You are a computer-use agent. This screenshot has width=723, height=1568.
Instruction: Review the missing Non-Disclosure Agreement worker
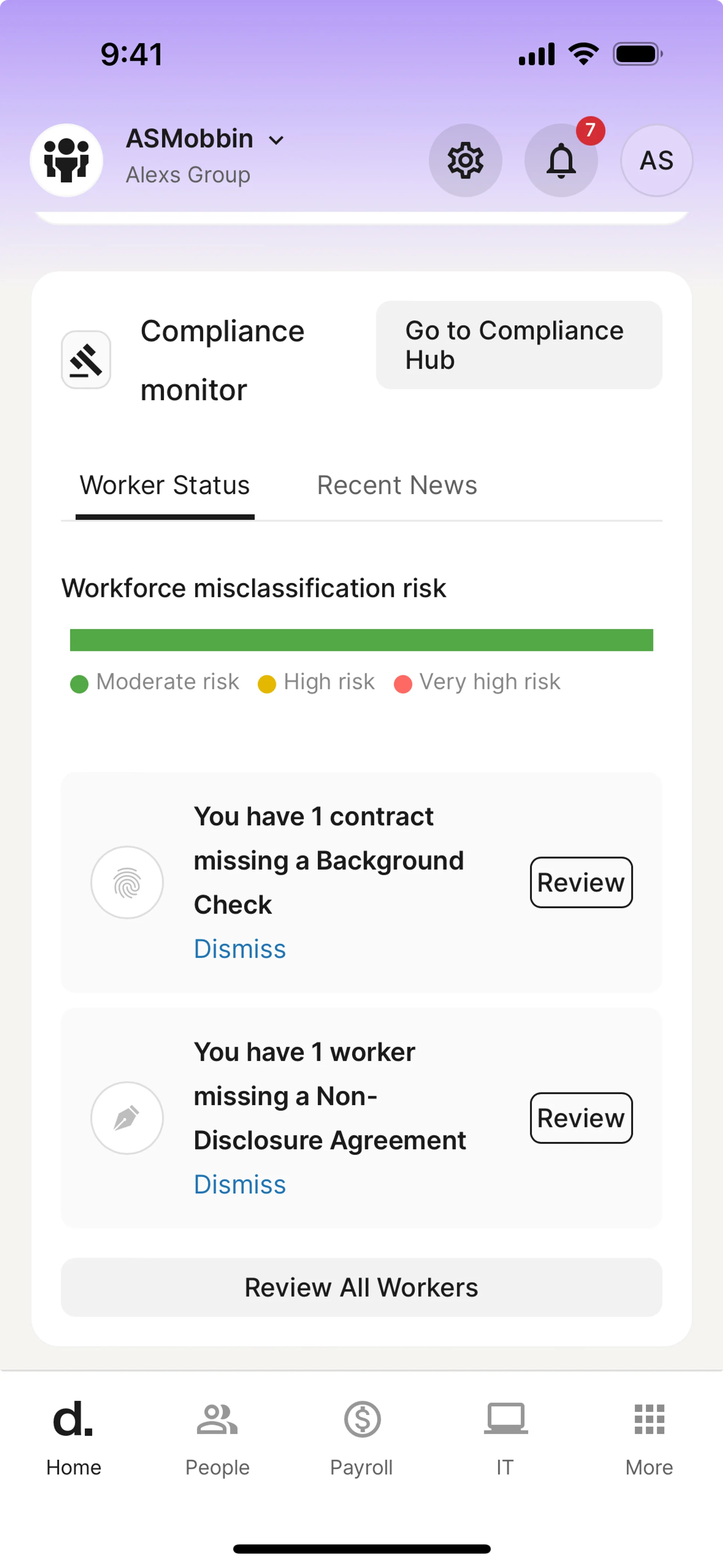tap(581, 1117)
